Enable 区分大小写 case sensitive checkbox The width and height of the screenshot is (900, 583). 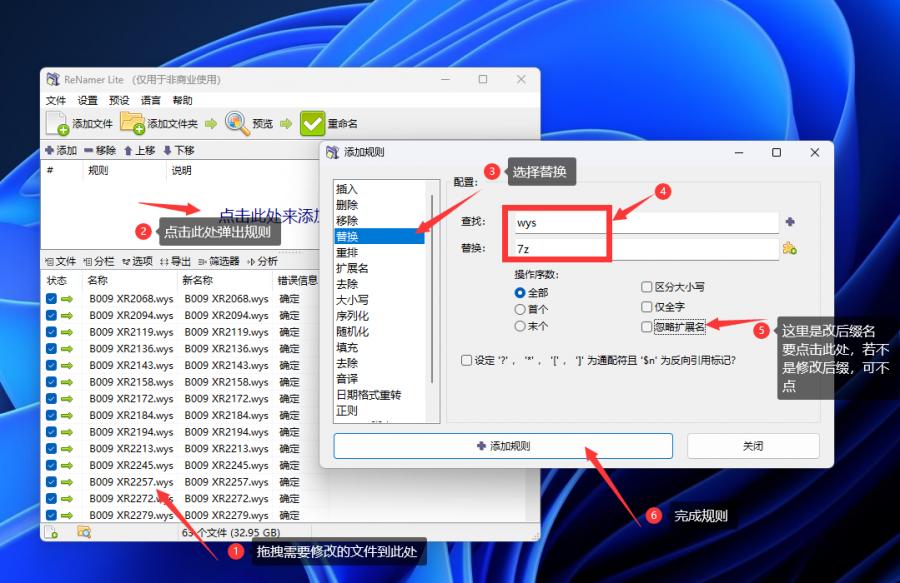(x=647, y=286)
